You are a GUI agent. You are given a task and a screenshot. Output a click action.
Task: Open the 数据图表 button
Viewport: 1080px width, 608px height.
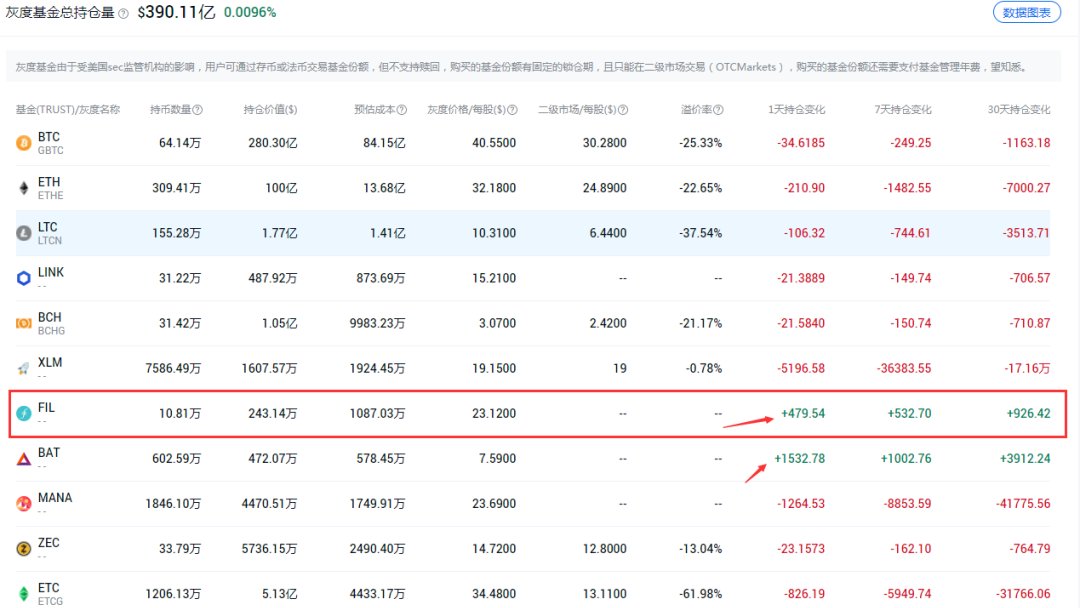point(1026,12)
